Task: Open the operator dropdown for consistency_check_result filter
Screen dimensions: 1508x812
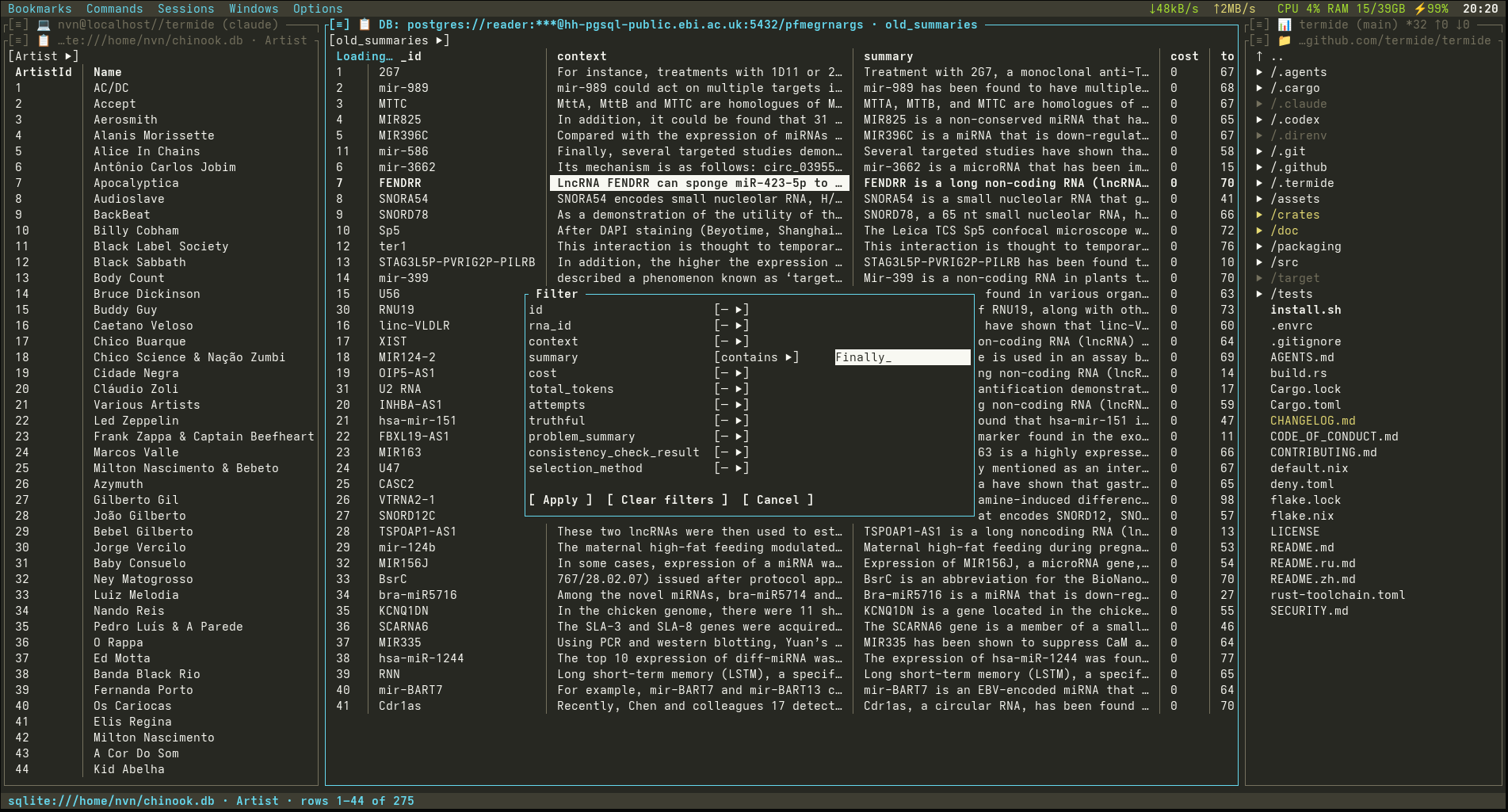Action: tap(731, 452)
